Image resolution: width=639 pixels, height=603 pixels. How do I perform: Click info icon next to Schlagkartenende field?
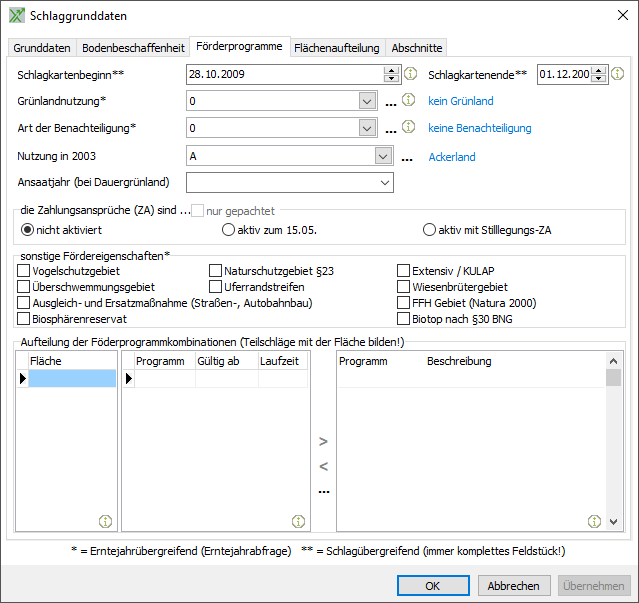tap(617, 74)
